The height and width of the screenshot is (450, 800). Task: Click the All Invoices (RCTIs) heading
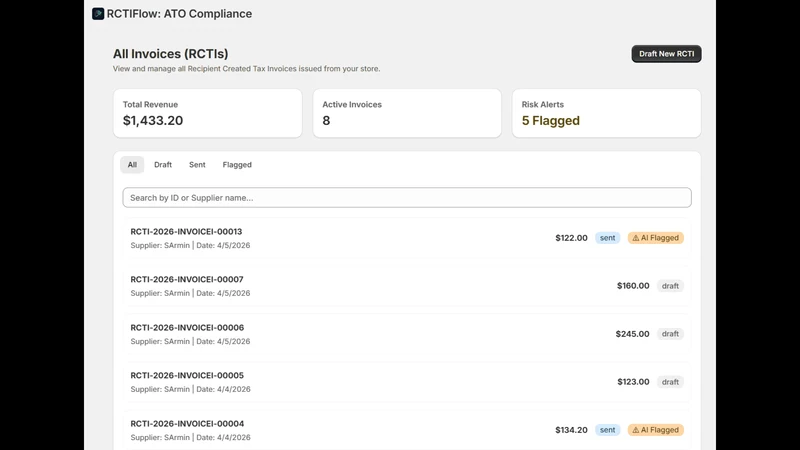(x=170, y=54)
